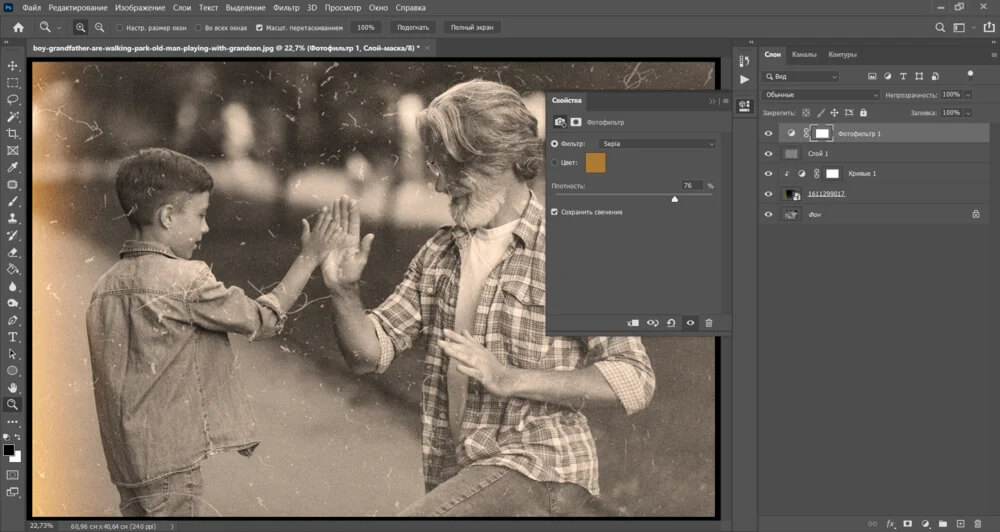The width and height of the screenshot is (1000, 532).
Task: Pick the Lasso tool
Action: point(13,100)
